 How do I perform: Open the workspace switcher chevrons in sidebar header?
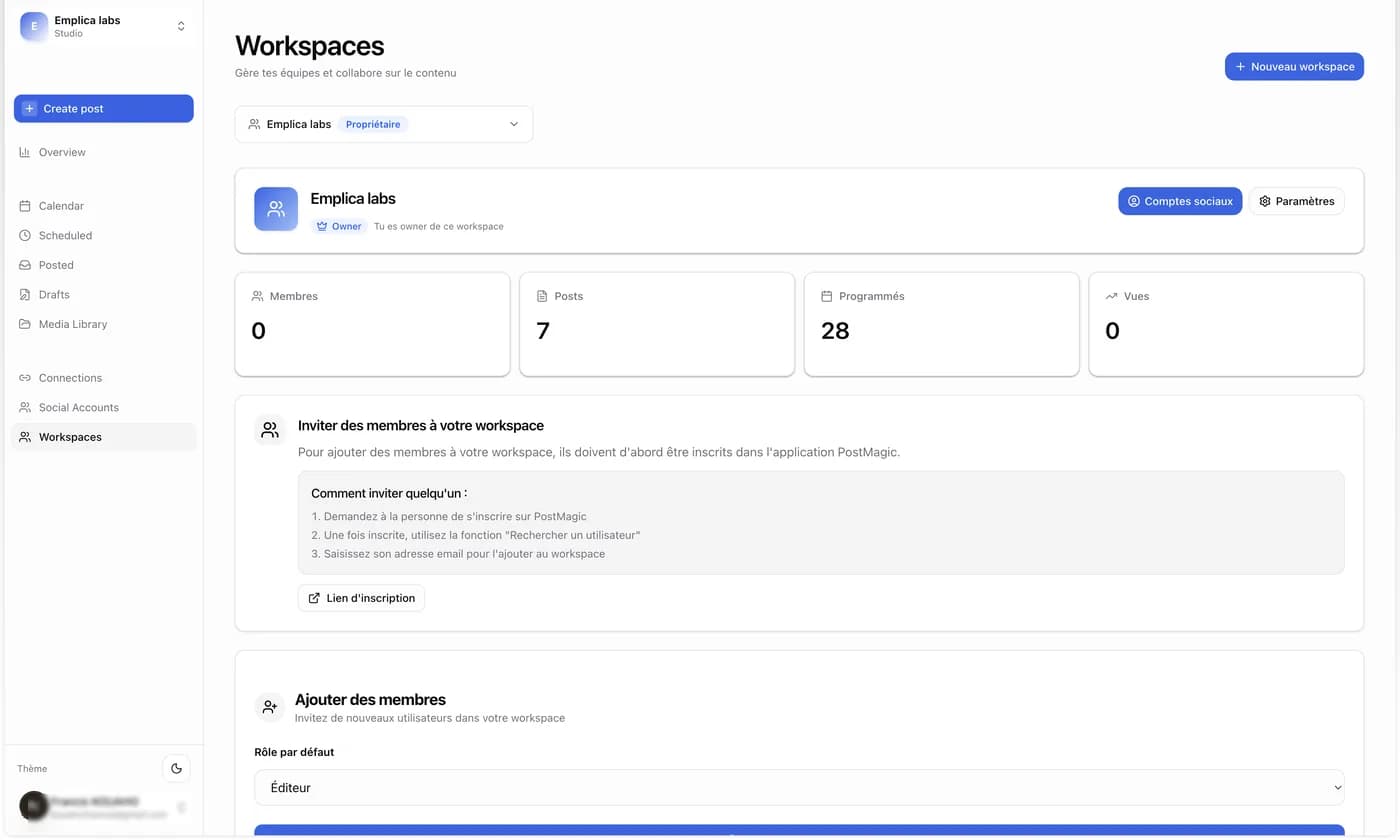(x=181, y=26)
